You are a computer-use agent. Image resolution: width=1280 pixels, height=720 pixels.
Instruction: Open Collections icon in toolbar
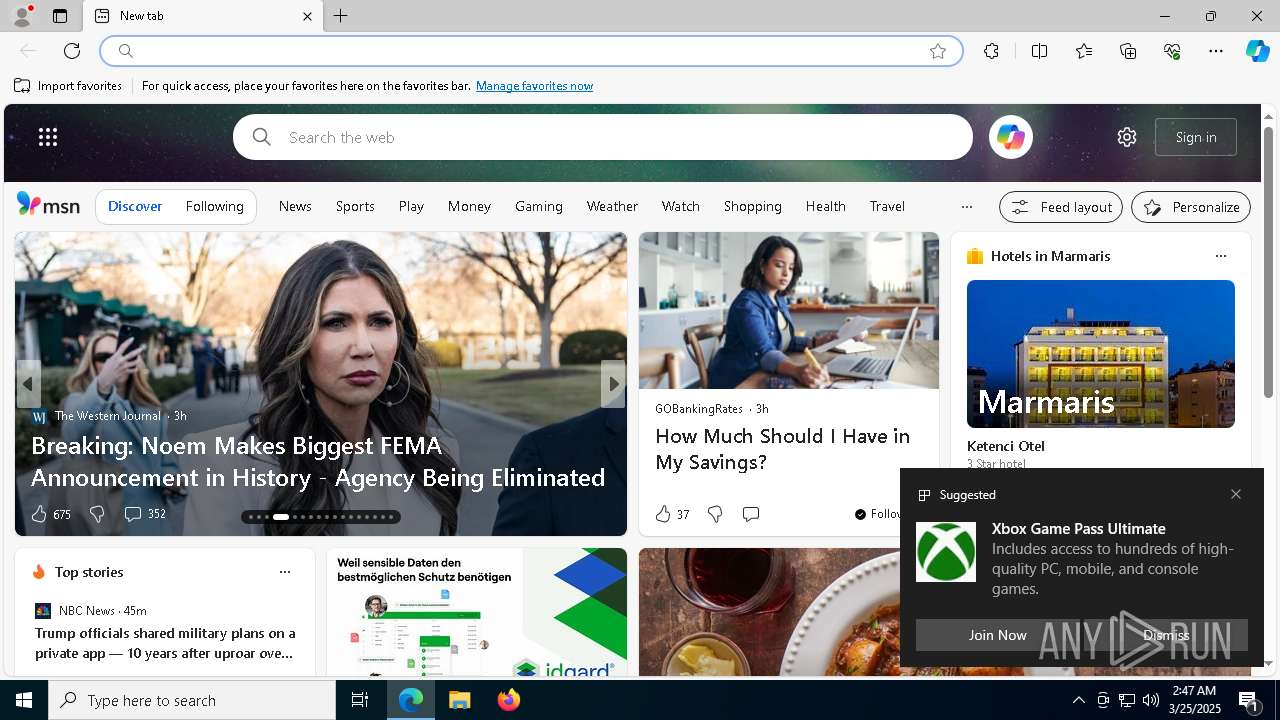[x=1128, y=51]
